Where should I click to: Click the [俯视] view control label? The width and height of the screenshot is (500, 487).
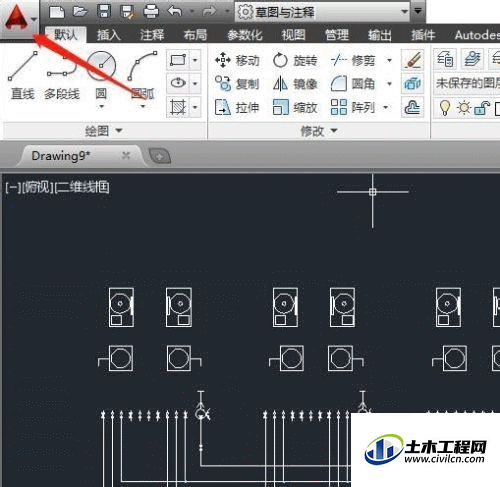(x=37, y=187)
